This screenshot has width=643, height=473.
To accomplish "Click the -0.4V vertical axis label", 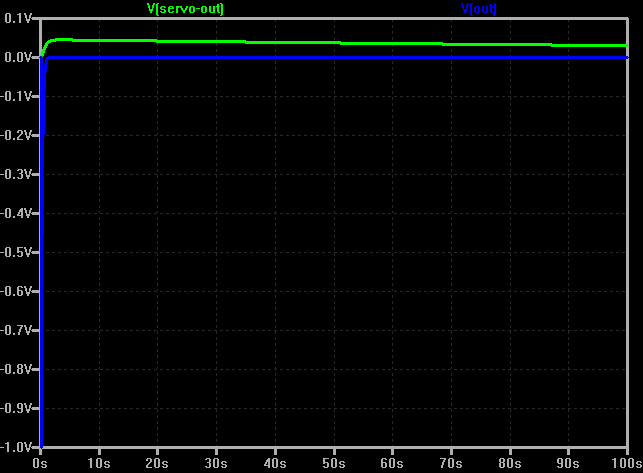I will click(x=16, y=213).
